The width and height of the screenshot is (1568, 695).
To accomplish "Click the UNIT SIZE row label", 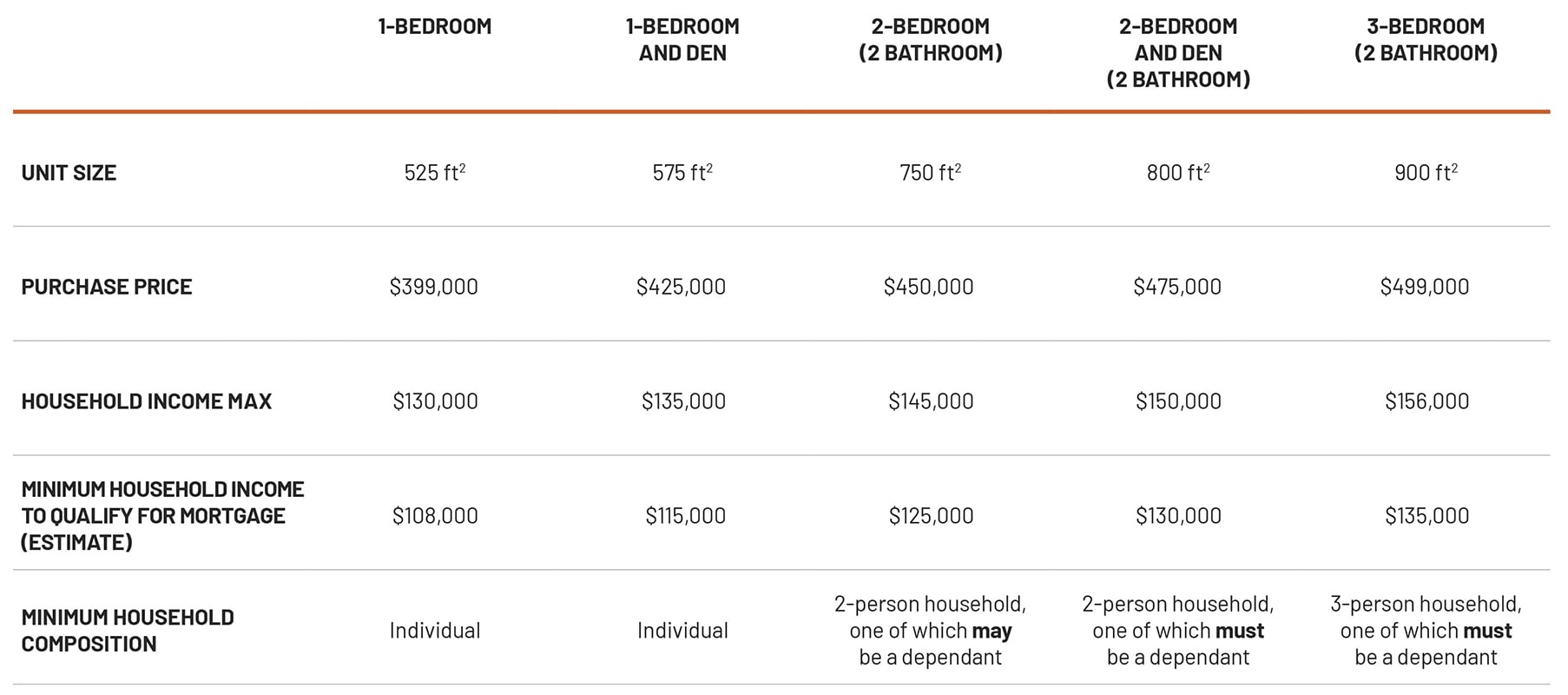I will point(69,173).
